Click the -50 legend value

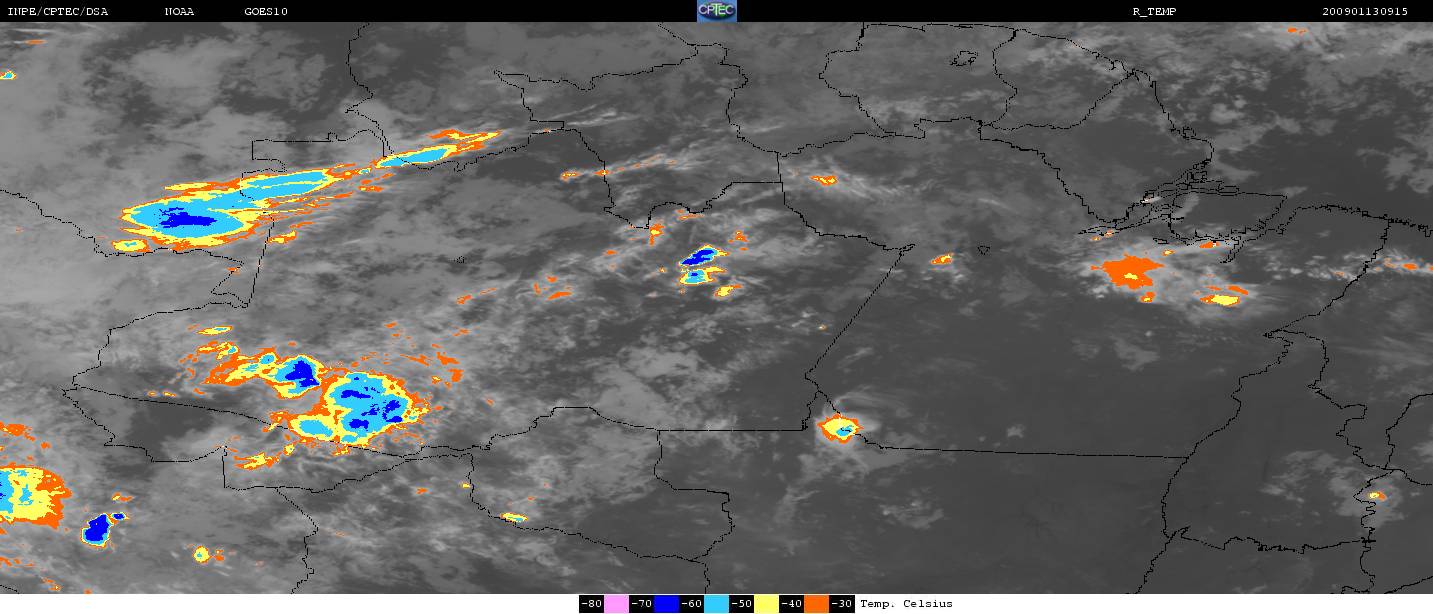click(x=741, y=604)
